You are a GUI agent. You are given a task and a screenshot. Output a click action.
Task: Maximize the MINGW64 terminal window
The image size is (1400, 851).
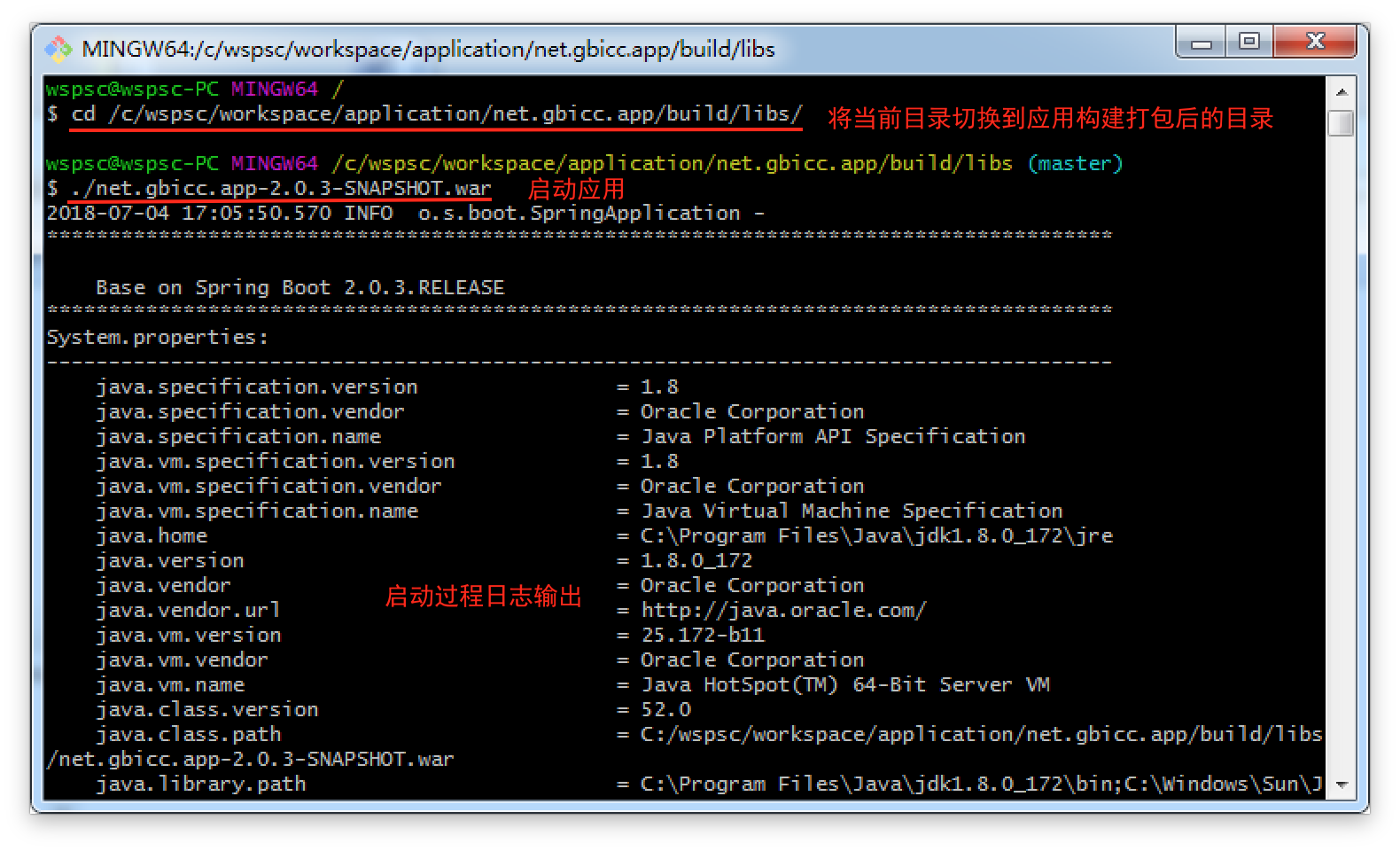point(1249,42)
